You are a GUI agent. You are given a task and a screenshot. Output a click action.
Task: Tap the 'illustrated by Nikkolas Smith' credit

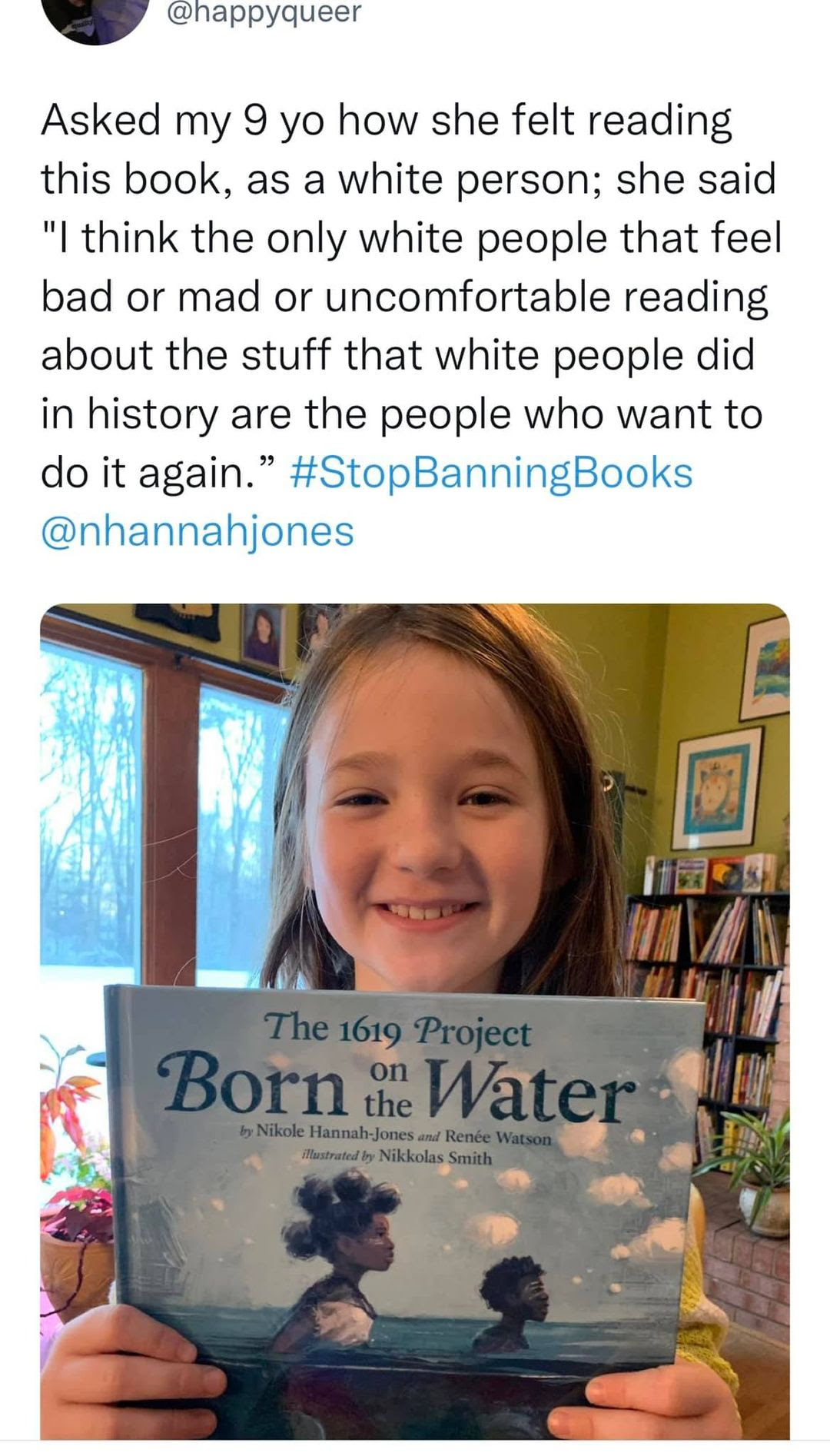coord(397,1156)
